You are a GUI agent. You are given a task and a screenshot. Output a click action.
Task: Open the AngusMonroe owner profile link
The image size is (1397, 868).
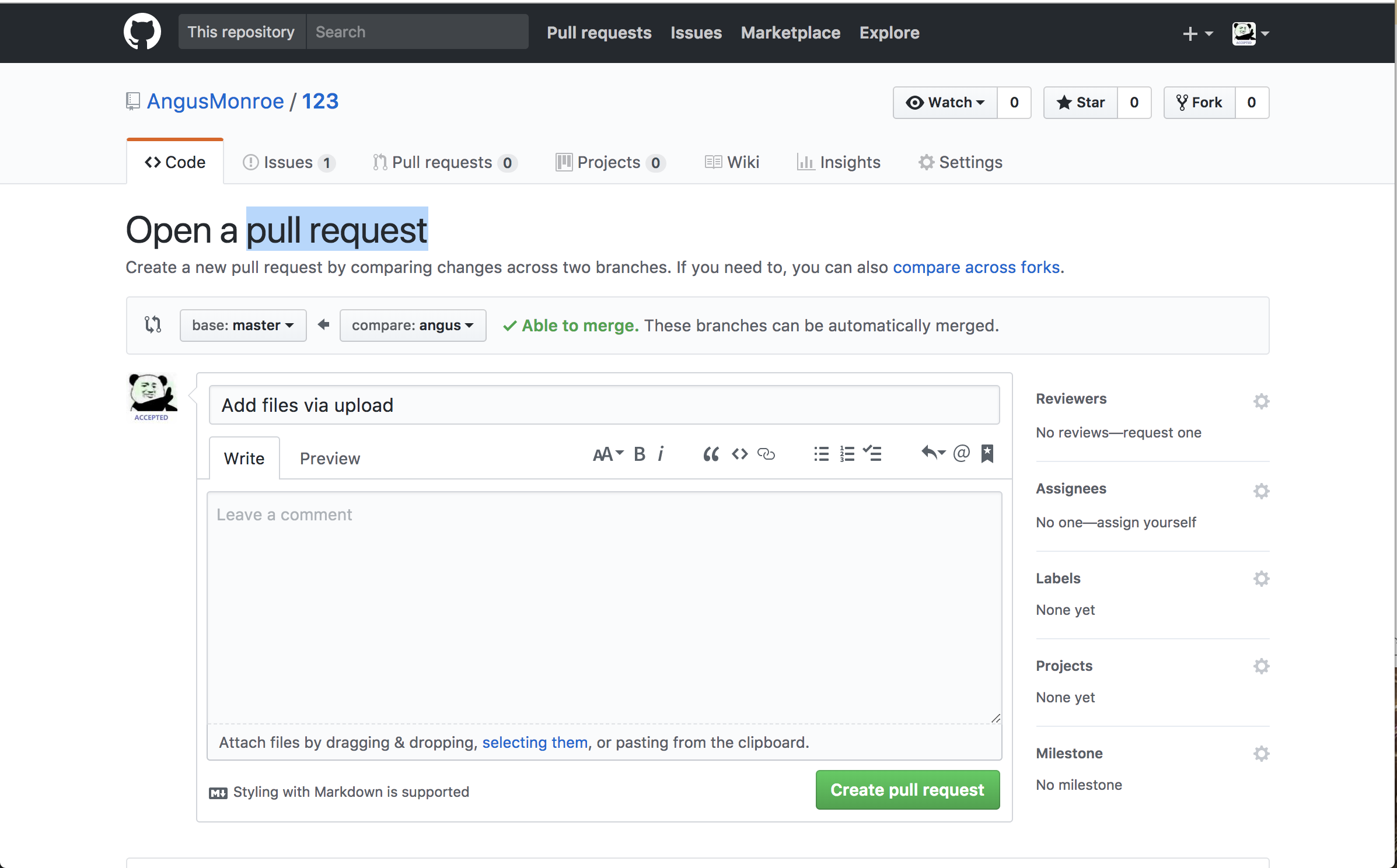pyautogui.click(x=215, y=101)
